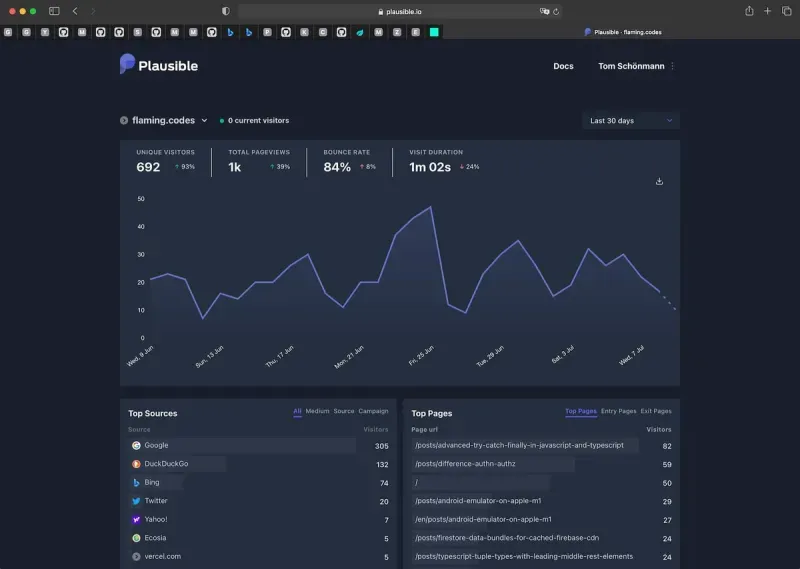
Task: Click the DuckDuckGo source icon
Action: [x=136, y=464]
